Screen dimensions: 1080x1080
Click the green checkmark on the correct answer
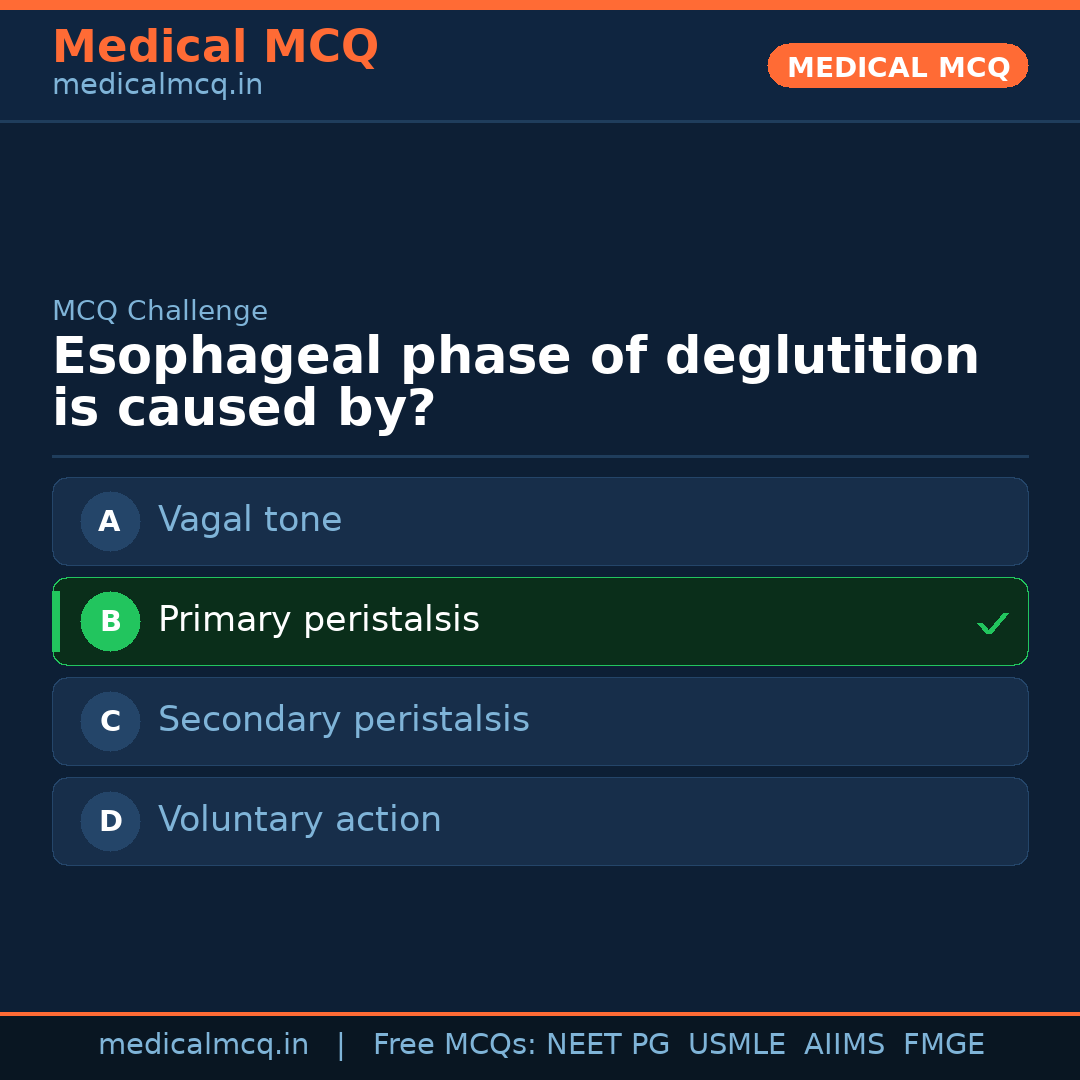tap(992, 623)
